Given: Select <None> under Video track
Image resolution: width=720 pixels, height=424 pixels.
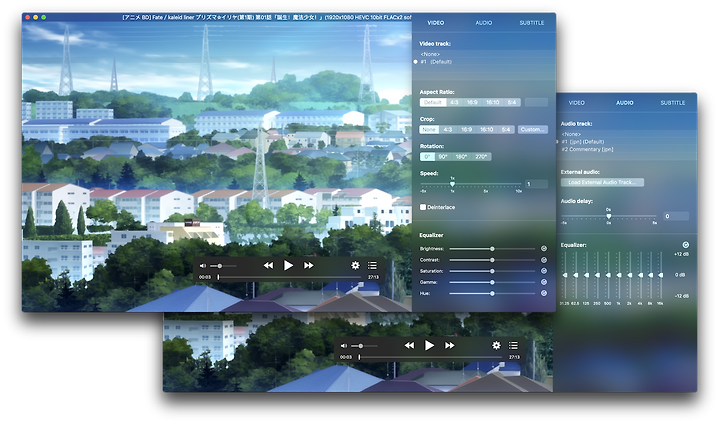Looking at the screenshot, I should point(430,54).
